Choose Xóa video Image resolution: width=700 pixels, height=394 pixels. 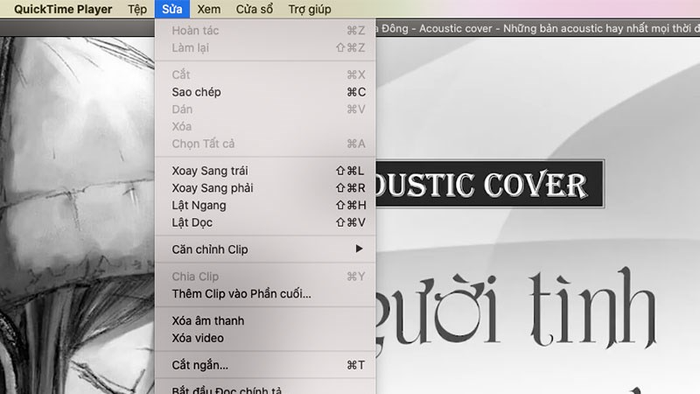coord(265,338)
